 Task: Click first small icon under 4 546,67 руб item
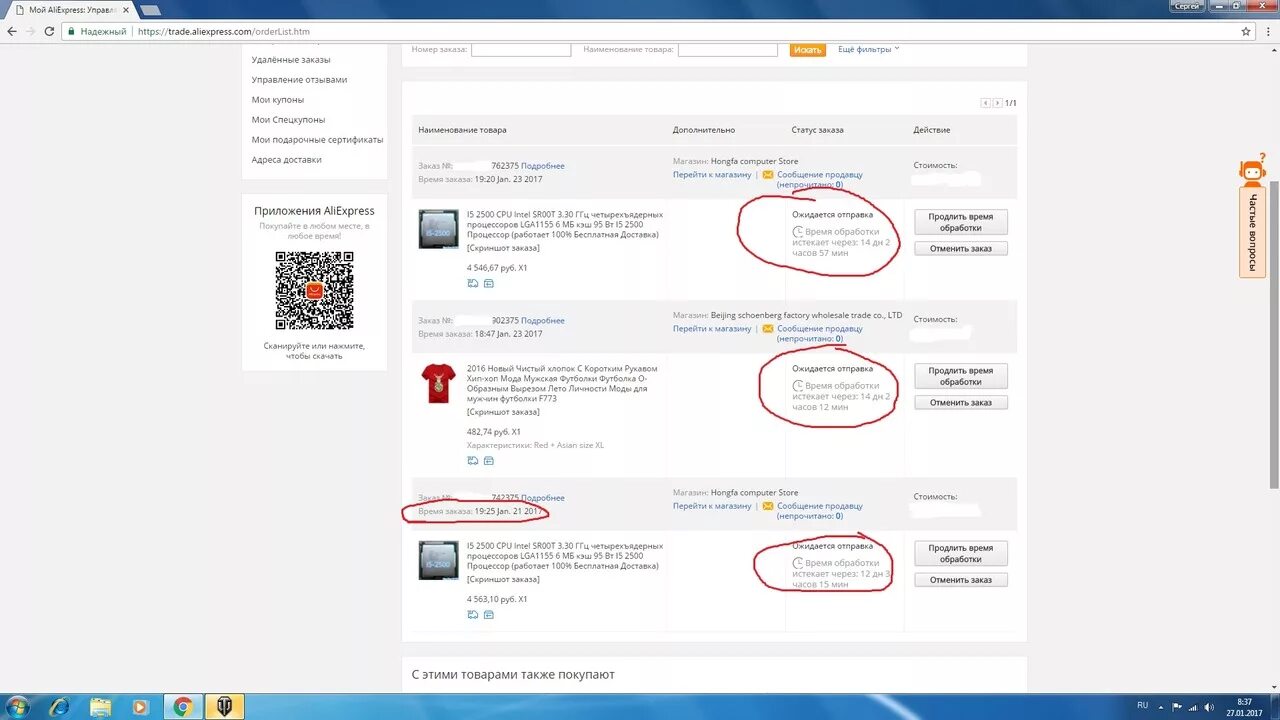tap(472, 284)
